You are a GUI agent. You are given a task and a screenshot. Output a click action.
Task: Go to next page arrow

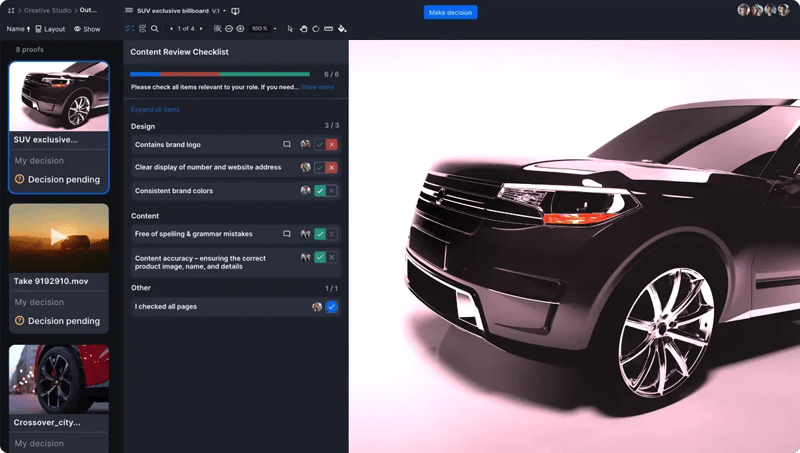click(201, 29)
